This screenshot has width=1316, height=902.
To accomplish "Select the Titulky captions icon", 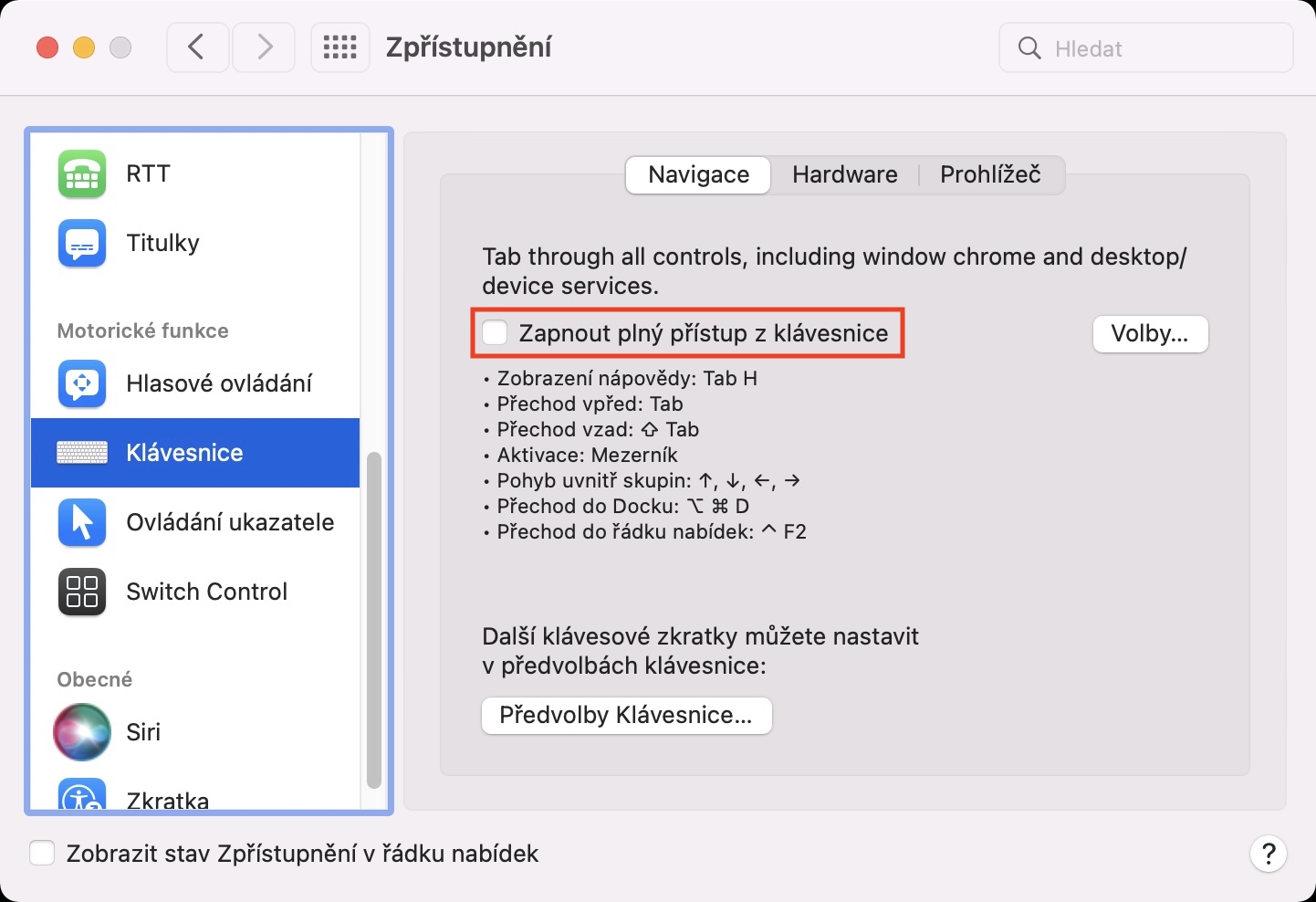I will 82,243.
